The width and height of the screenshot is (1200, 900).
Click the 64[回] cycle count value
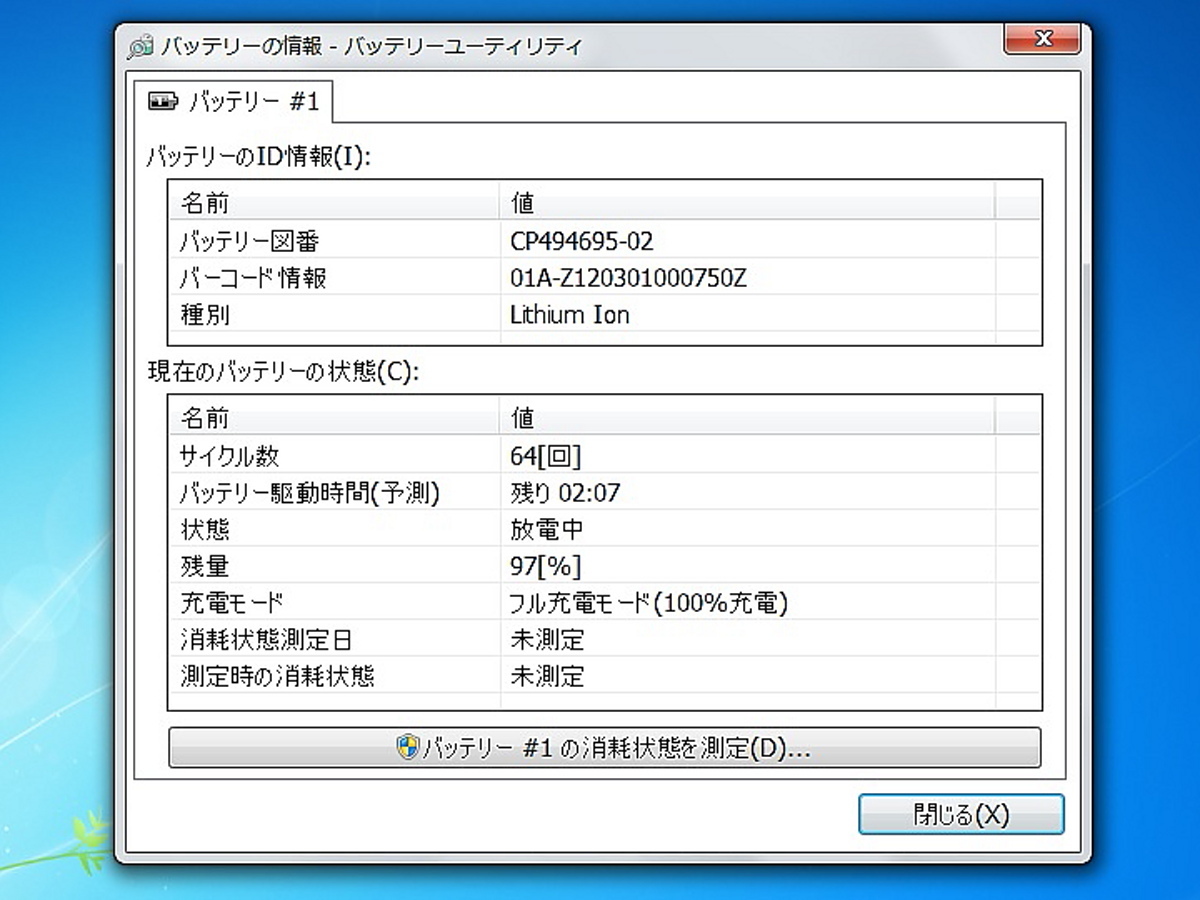(x=546, y=456)
